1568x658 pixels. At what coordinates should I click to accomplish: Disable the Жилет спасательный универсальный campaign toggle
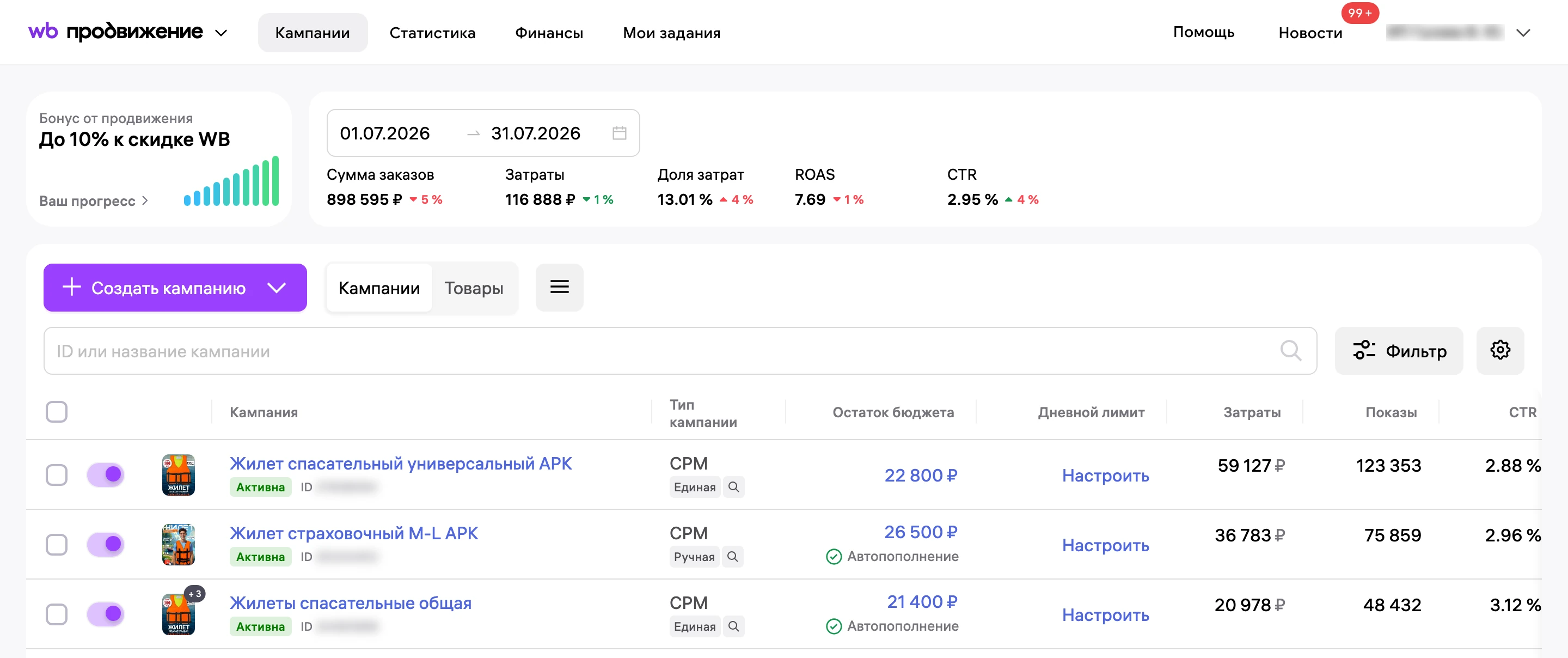click(105, 474)
